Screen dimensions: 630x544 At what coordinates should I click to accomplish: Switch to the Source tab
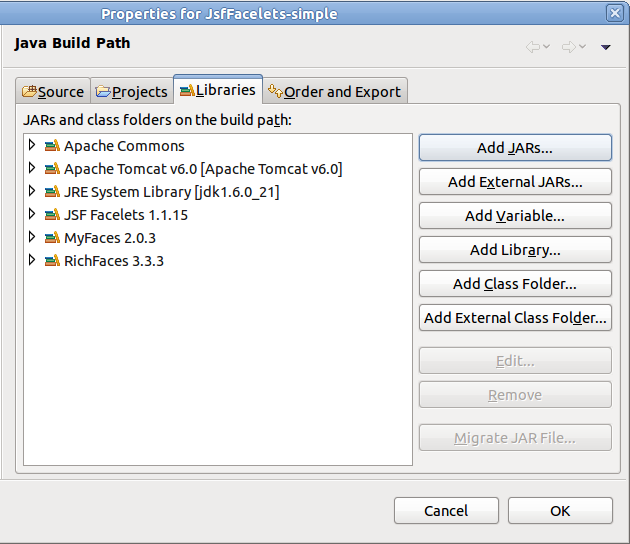[53, 92]
